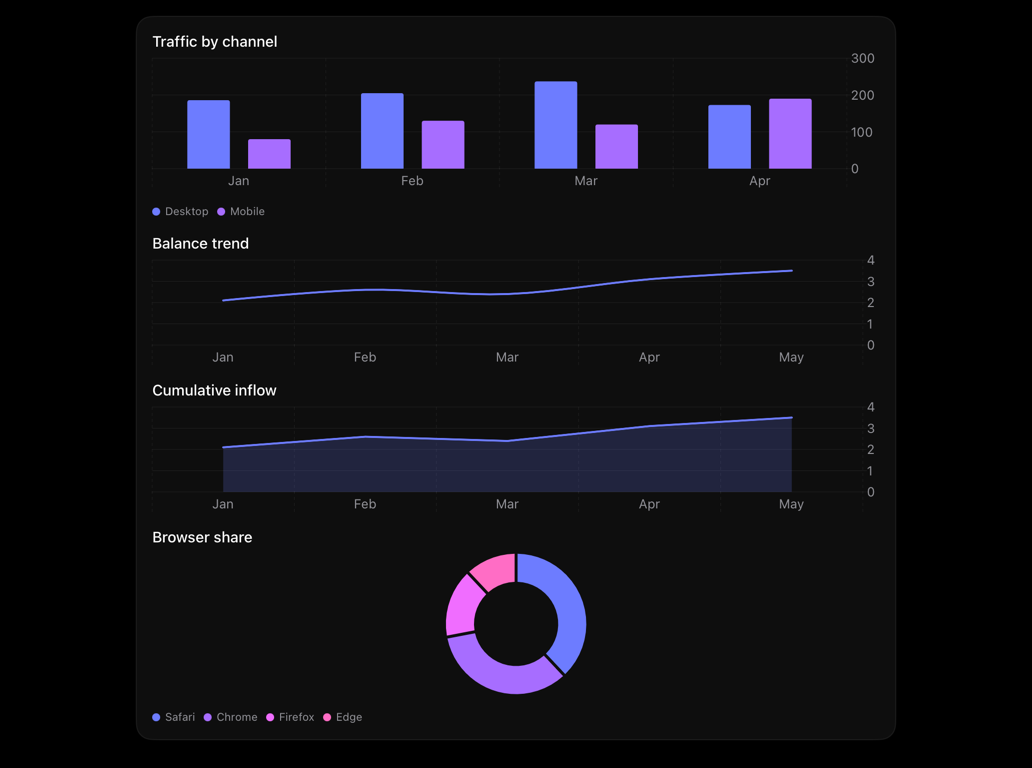The image size is (1032, 768).
Task: Click the Desktop legend color dot
Action: click(156, 211)
